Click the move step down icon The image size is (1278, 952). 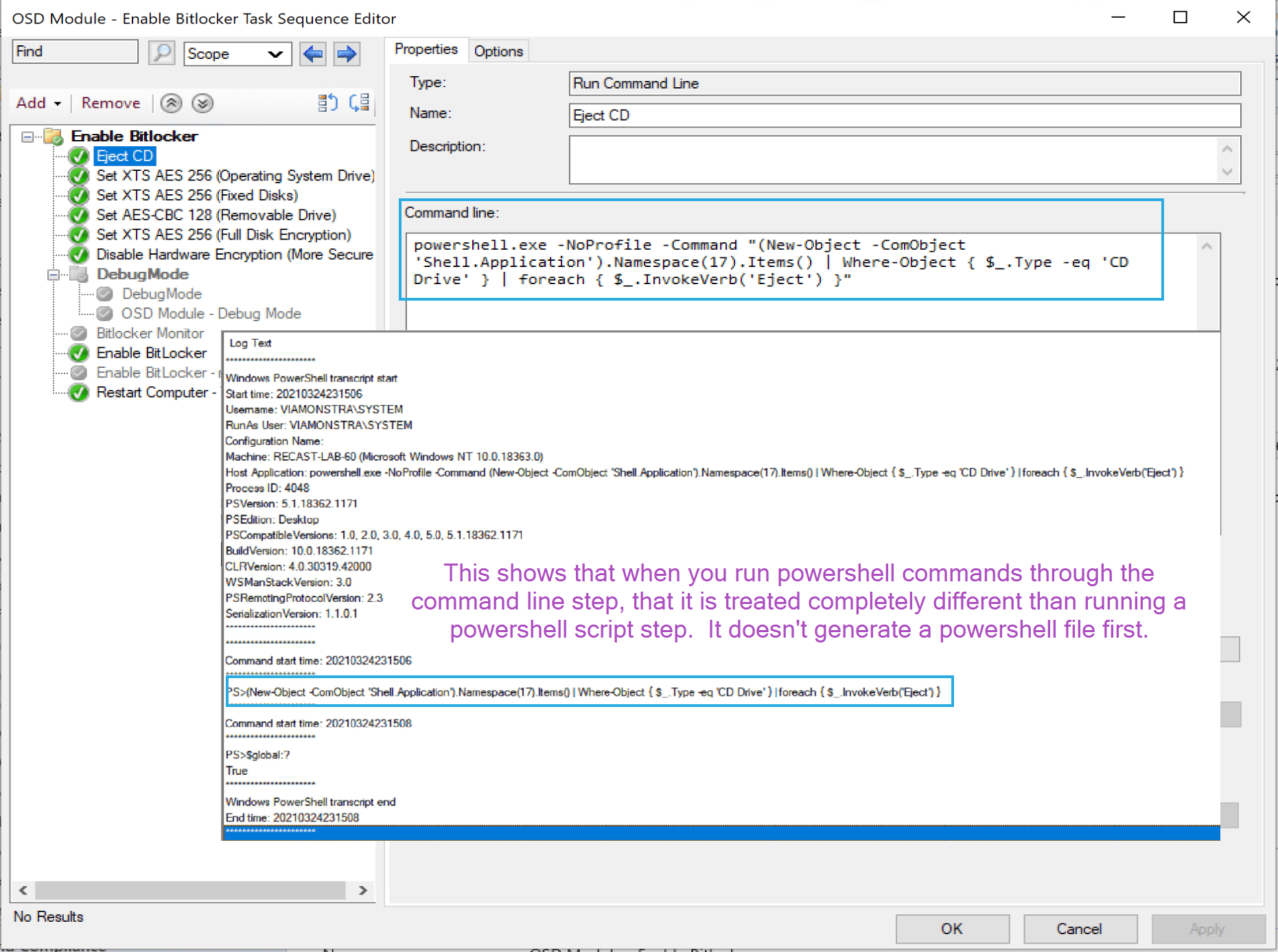point(202,103)
